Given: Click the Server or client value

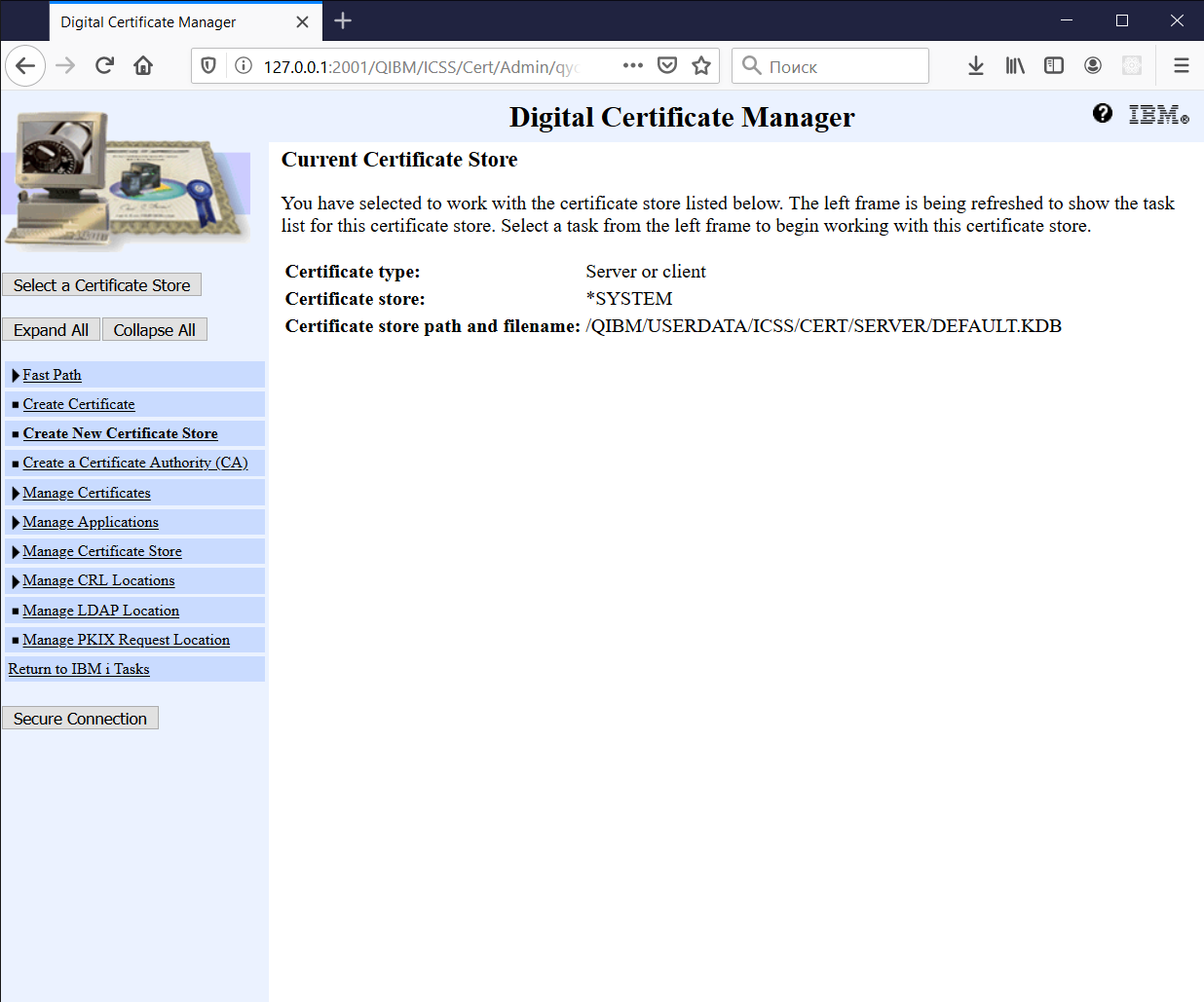Looking at the screenshot, I should (646, 272).
